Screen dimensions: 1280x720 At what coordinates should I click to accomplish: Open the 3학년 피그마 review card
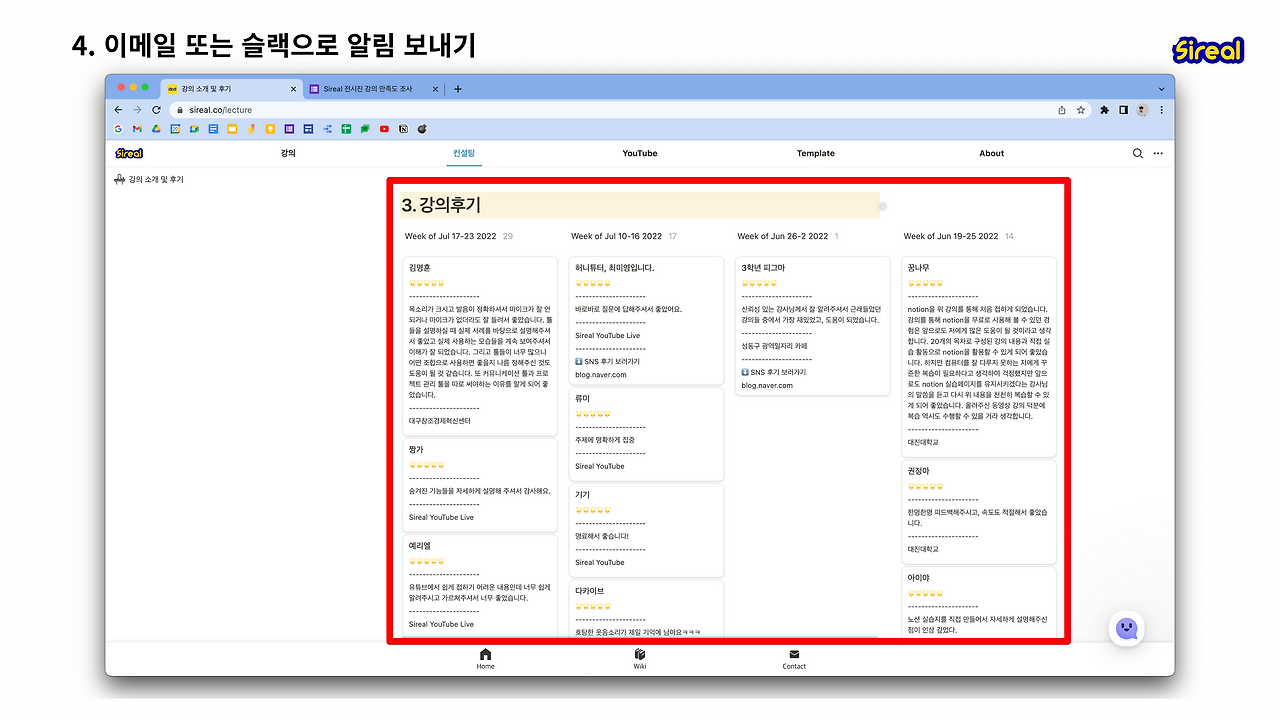point(813,326)
